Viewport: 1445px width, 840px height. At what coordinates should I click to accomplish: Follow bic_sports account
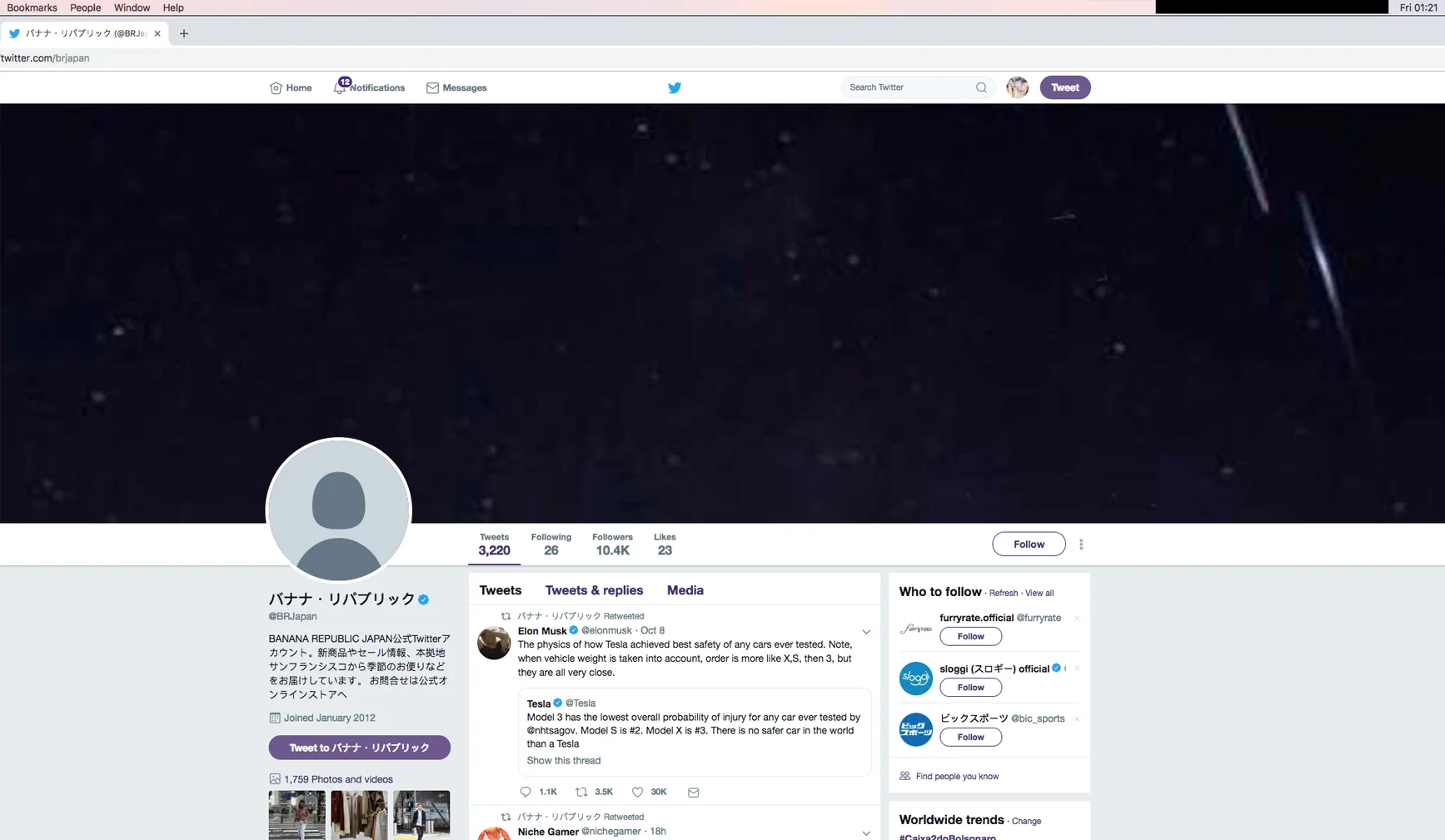coord(970,737)
